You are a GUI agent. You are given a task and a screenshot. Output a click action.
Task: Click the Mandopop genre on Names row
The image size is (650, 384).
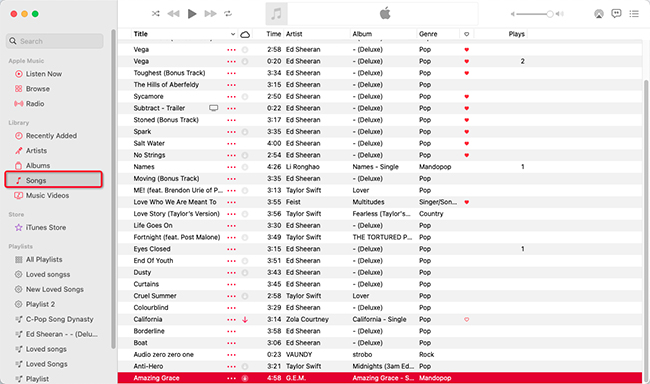(x=435, y=167)
